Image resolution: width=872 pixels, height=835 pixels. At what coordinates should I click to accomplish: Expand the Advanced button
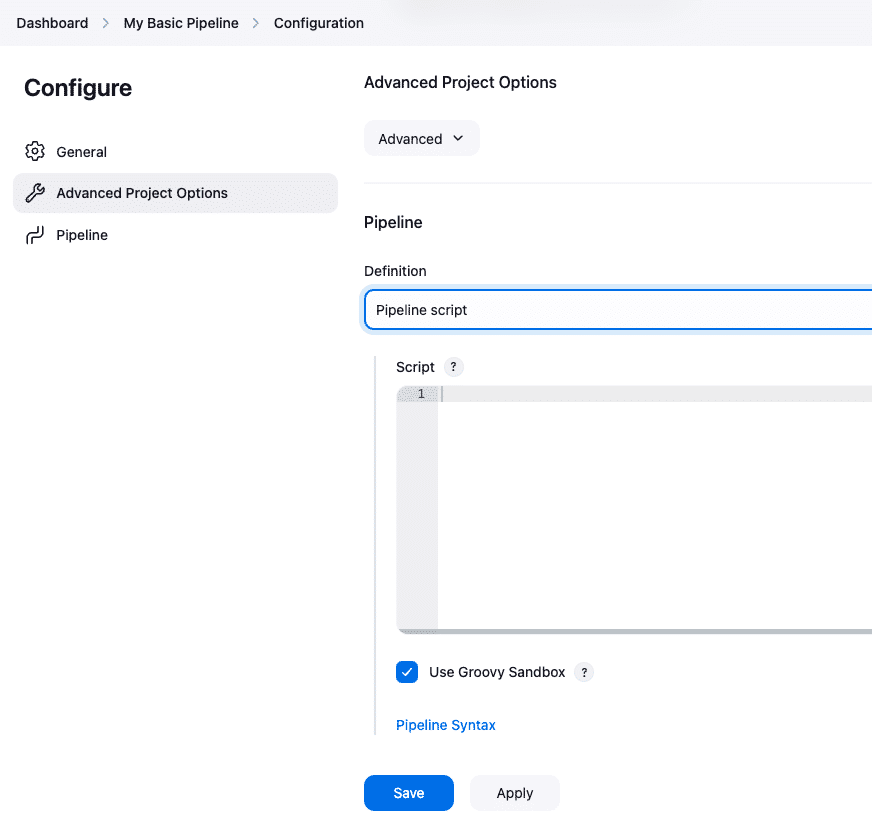pos(422,139)
